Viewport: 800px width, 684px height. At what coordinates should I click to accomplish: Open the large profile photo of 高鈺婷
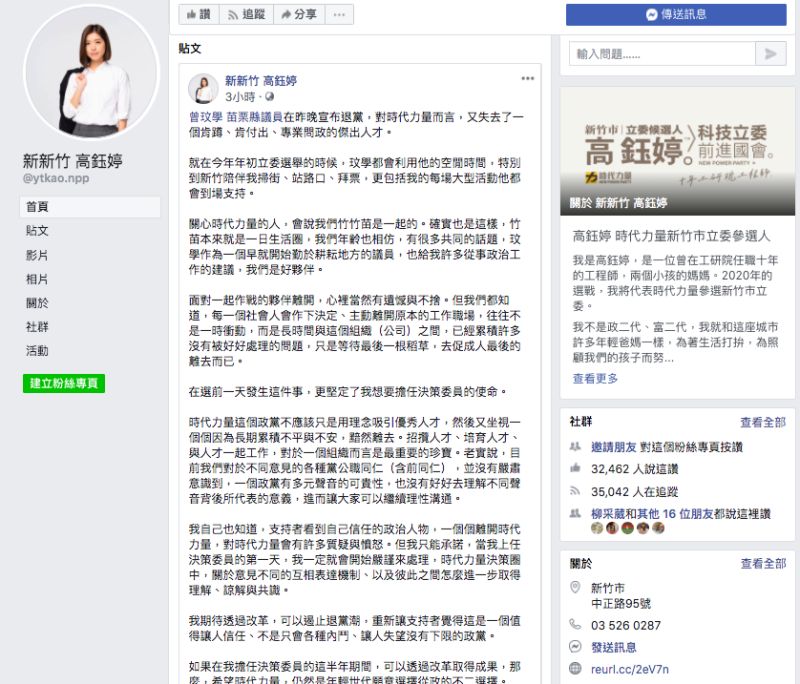click(92, 72)
